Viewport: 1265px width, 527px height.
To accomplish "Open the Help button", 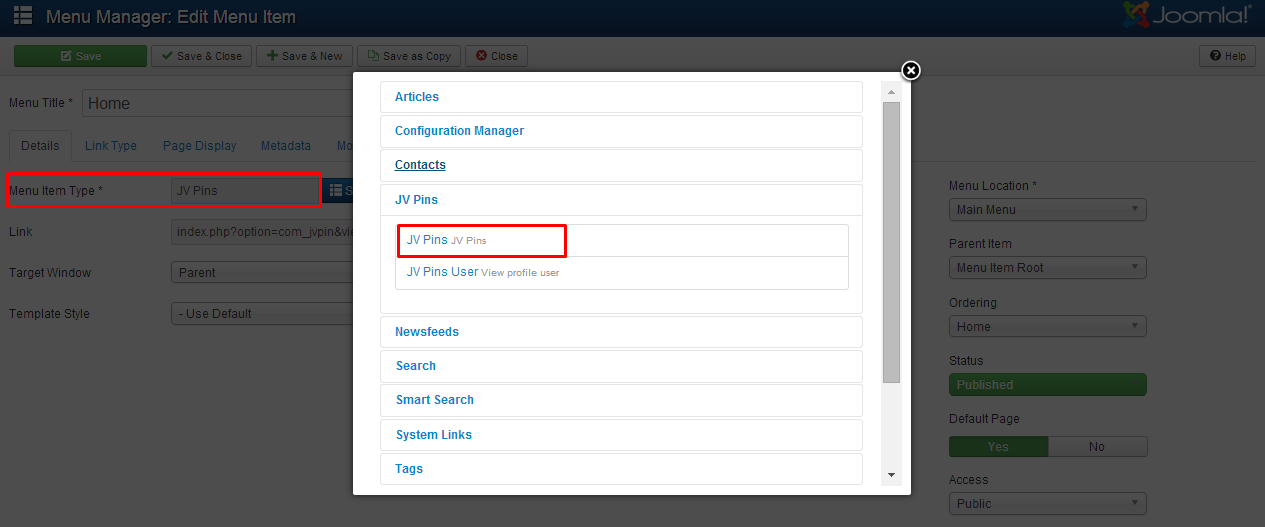I will (1228, 56).
